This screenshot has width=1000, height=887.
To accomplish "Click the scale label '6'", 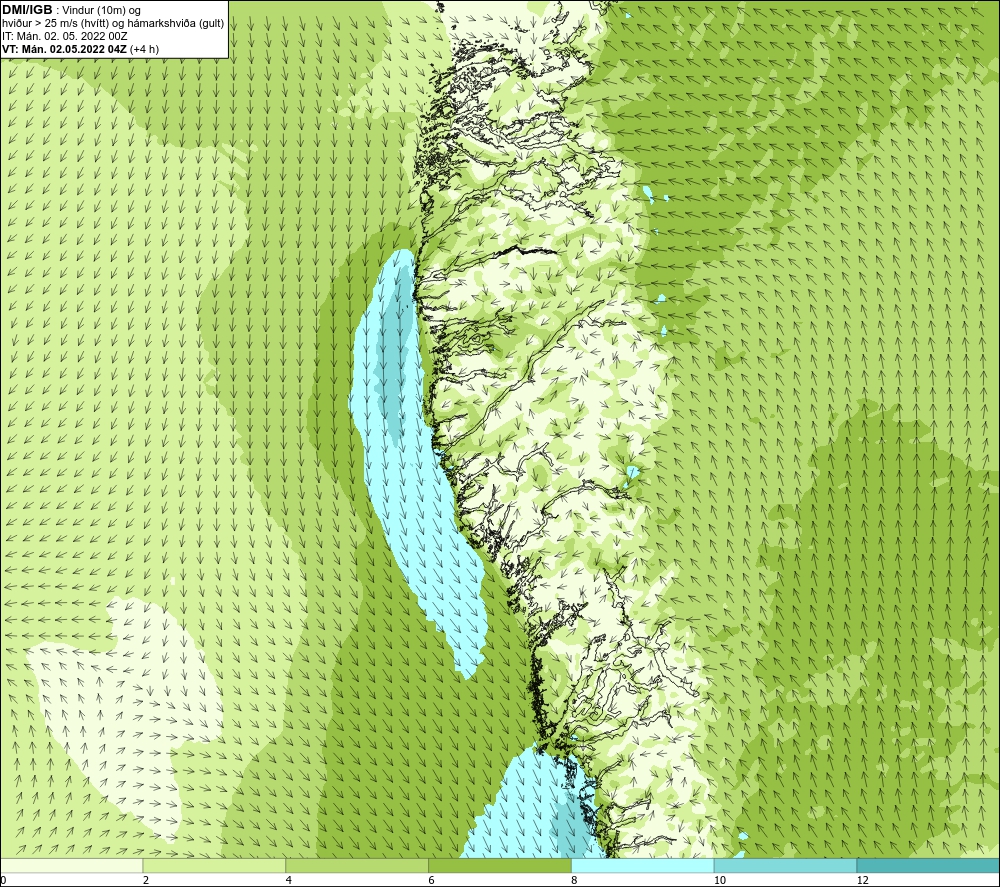I will 432,880.
